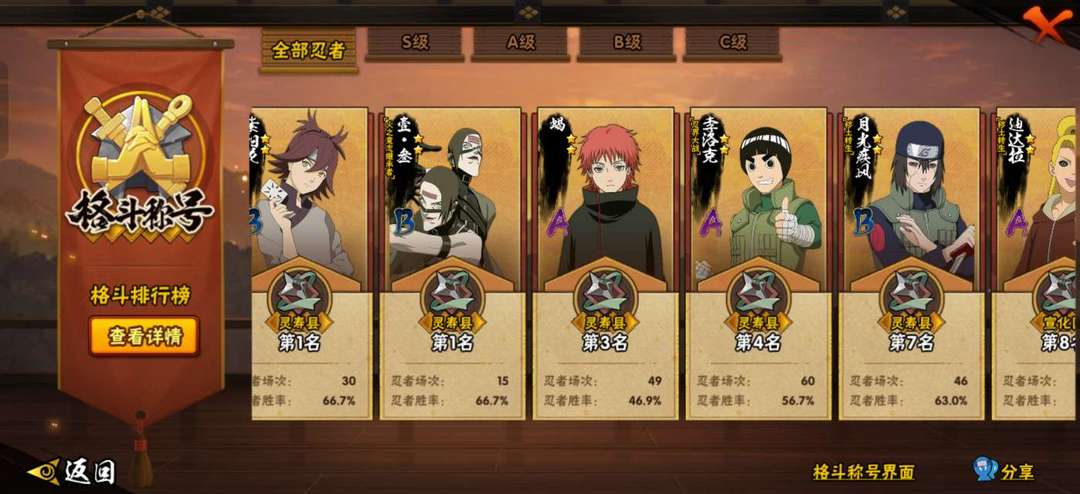
Task: Switch to the B级 tab
Action: [x=627, y=43]
